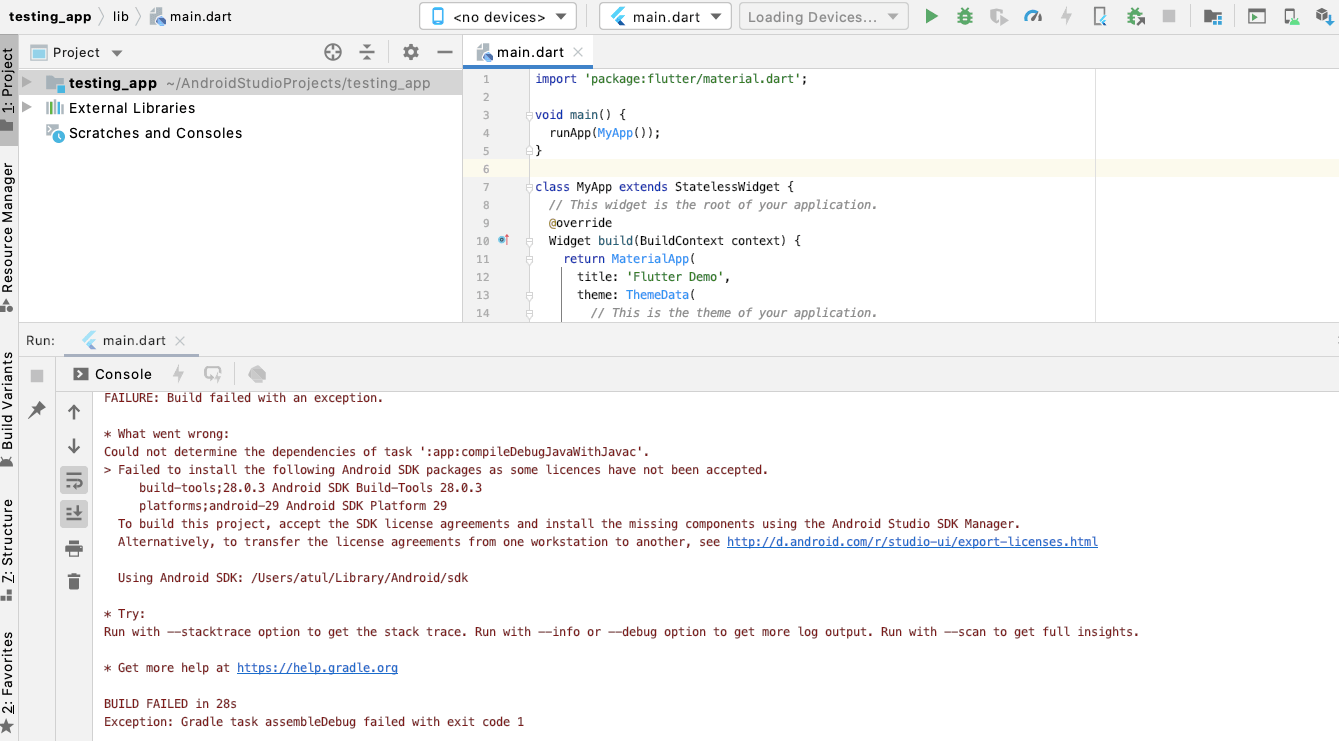Open Z: Structure side tab
The width and height of the screenshot is (1339, 741).
8,551
